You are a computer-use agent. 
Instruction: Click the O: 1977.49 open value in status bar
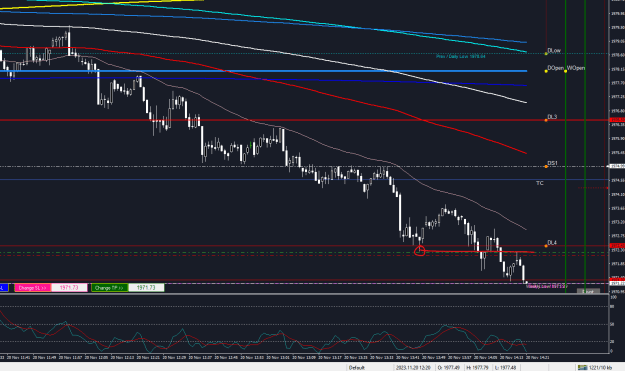pos(448,367)
